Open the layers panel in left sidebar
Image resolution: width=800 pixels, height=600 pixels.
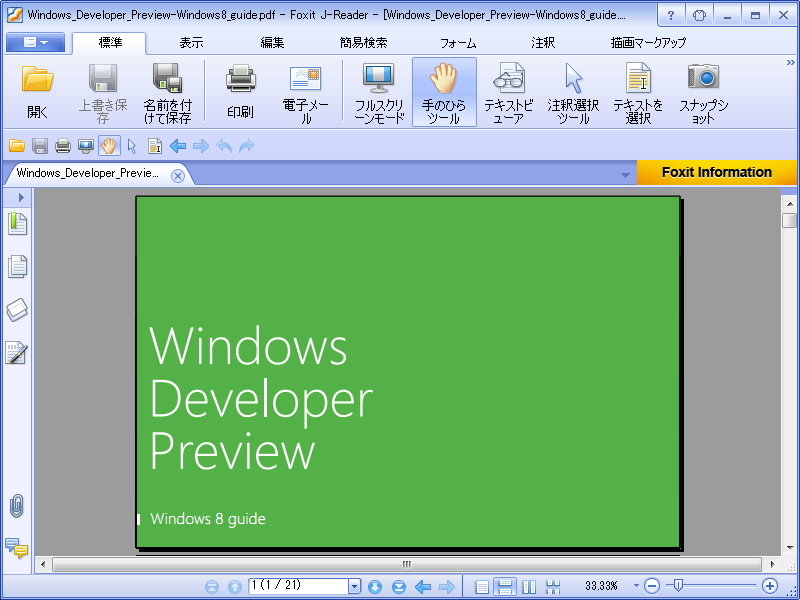pos(17,310)
